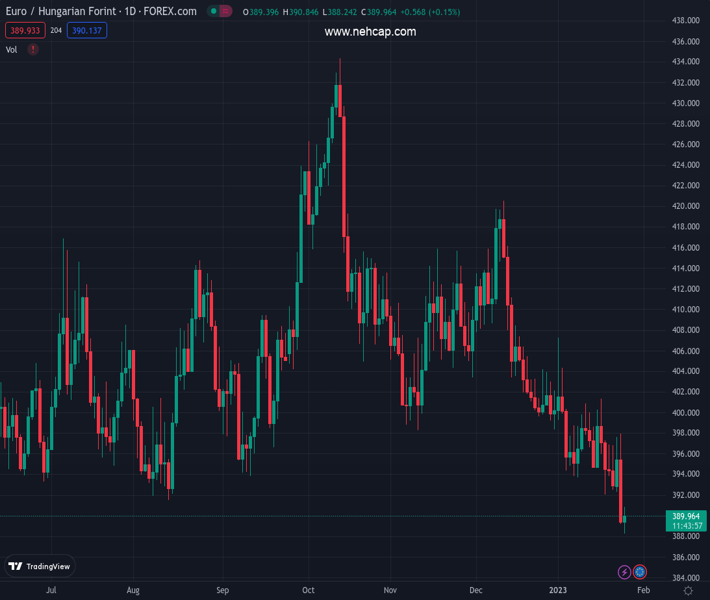This screenshot has width=710, height=600.
Task: Click the Oct label on time axis
Action: pyautogui.click(x=310, y=591)
